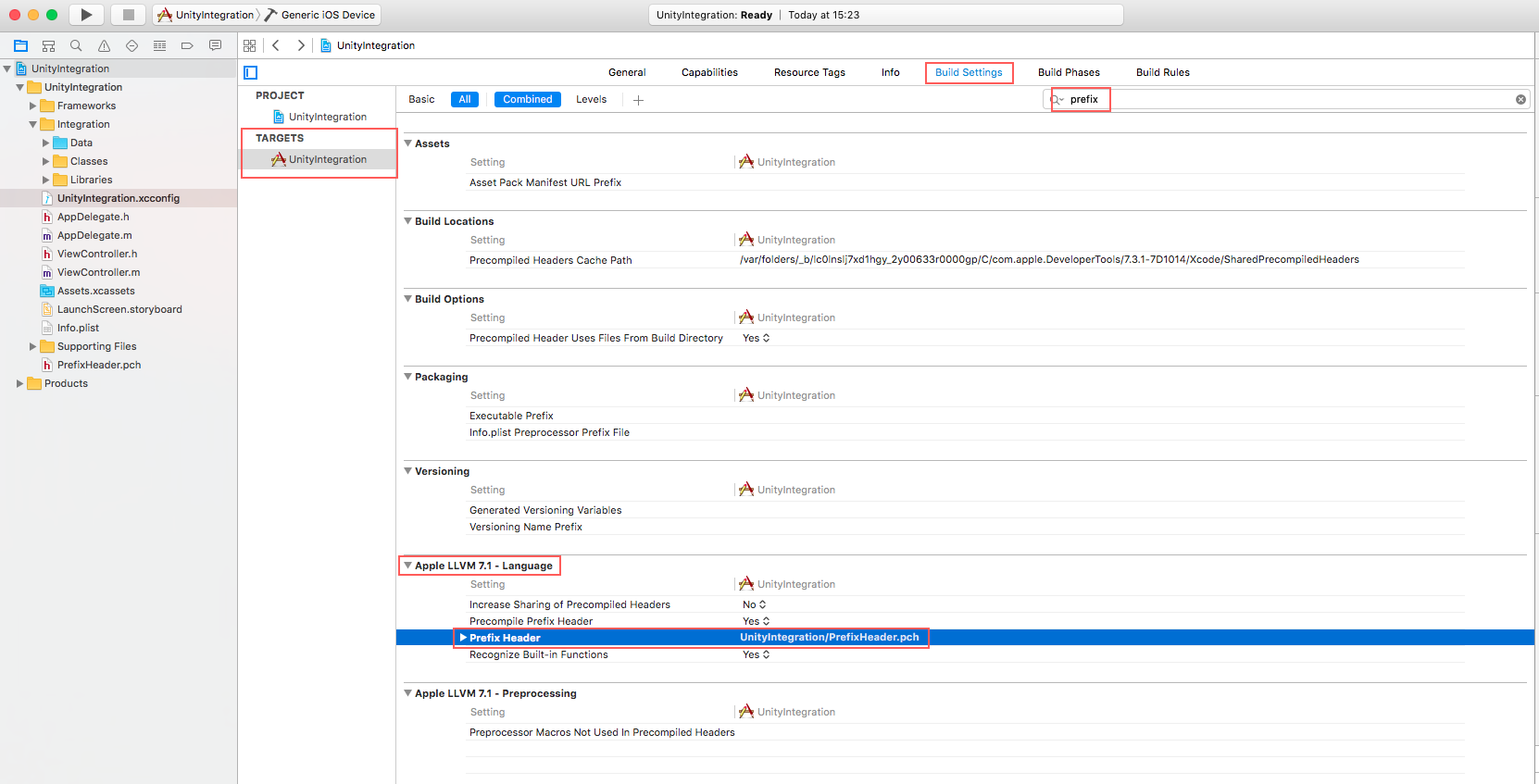Click the prefix search input field

(x=1287, y=99)
